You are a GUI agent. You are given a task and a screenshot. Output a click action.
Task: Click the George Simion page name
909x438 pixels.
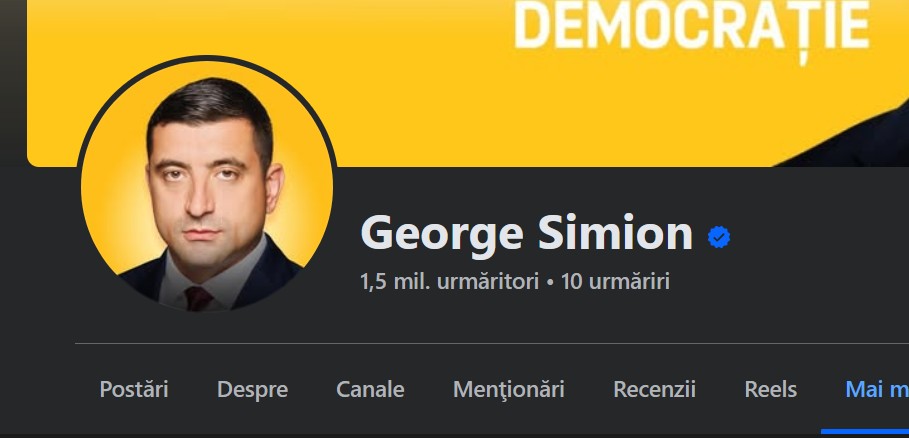click(526, 233)
